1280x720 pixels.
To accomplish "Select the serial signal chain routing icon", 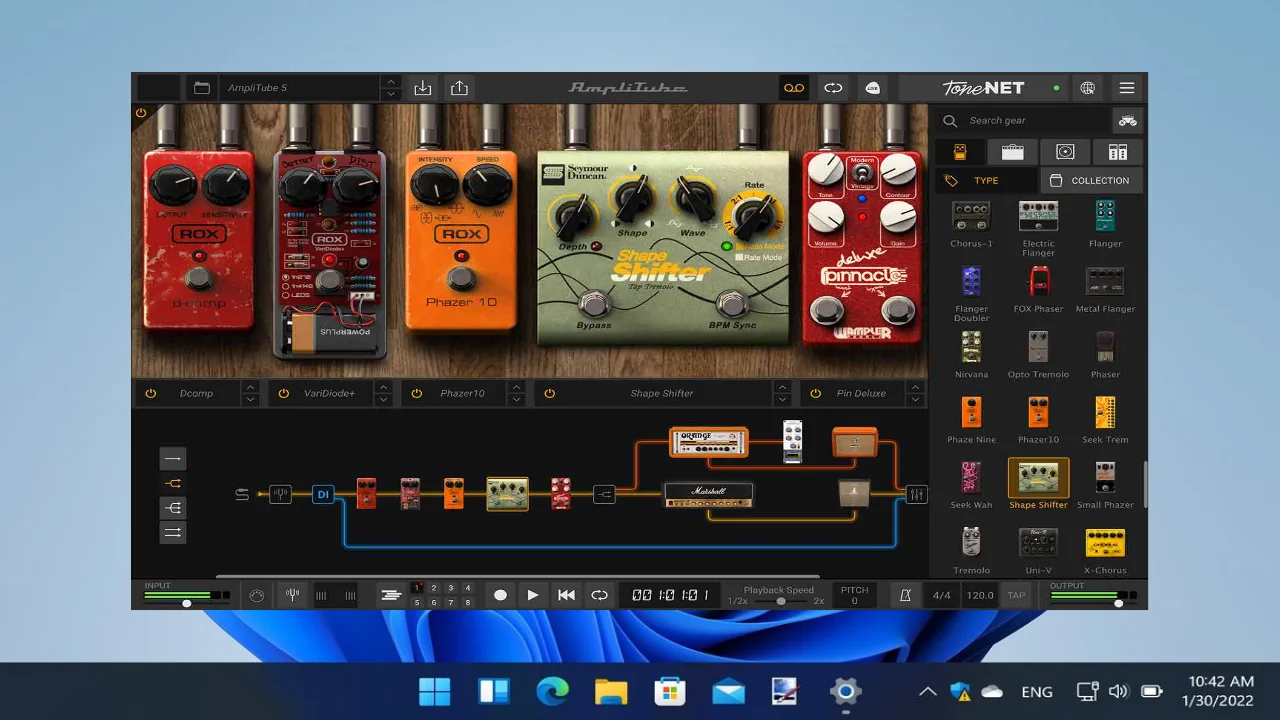I will [173, 459].
